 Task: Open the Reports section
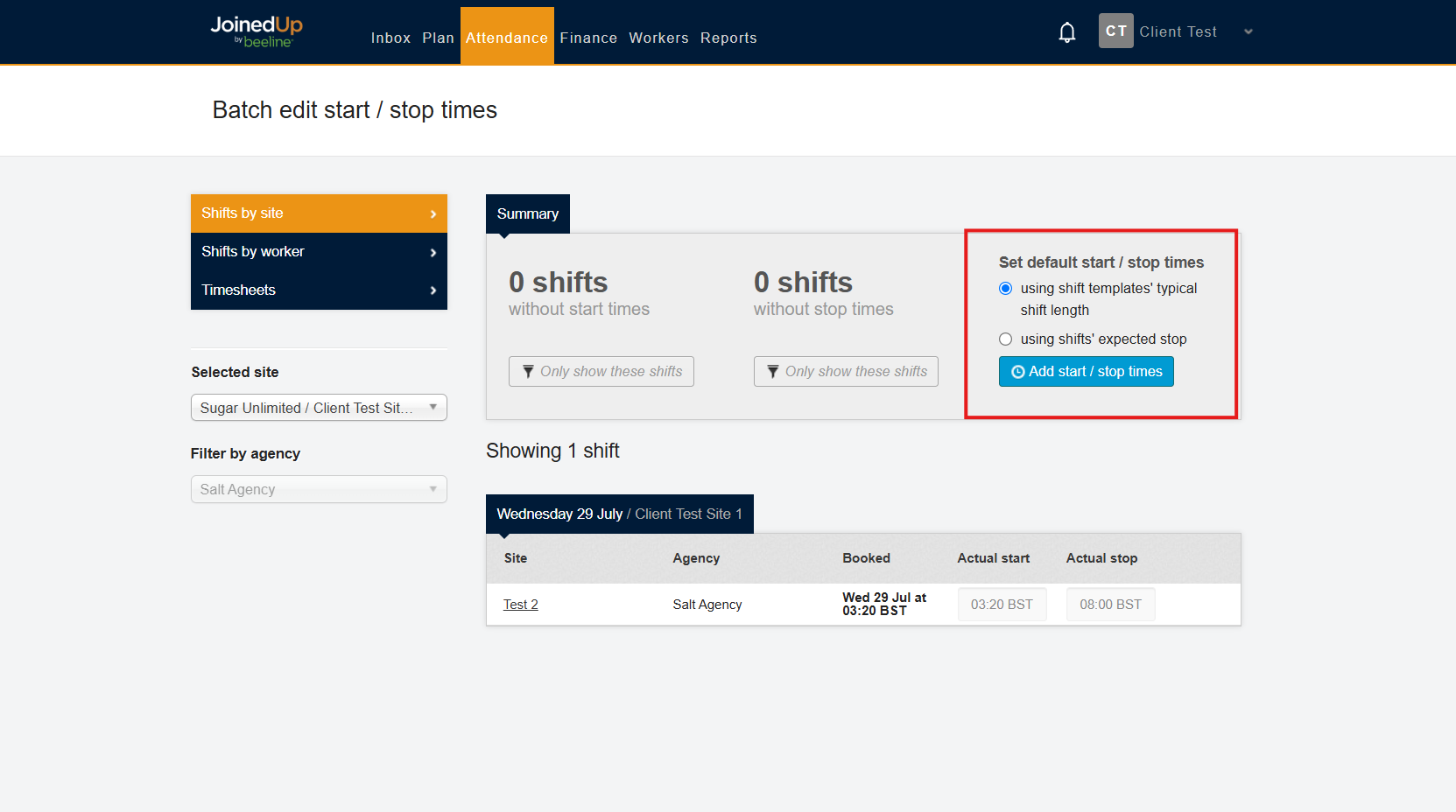coord(728,38)
